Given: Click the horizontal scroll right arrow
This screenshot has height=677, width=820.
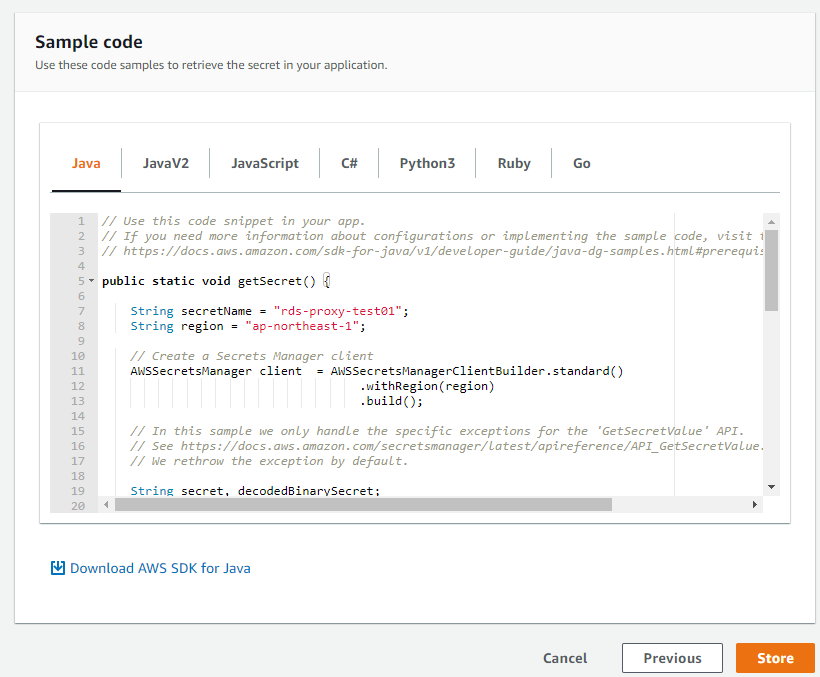Looking at the screenshot, I should pyautogui.click(x=754, y=504).
